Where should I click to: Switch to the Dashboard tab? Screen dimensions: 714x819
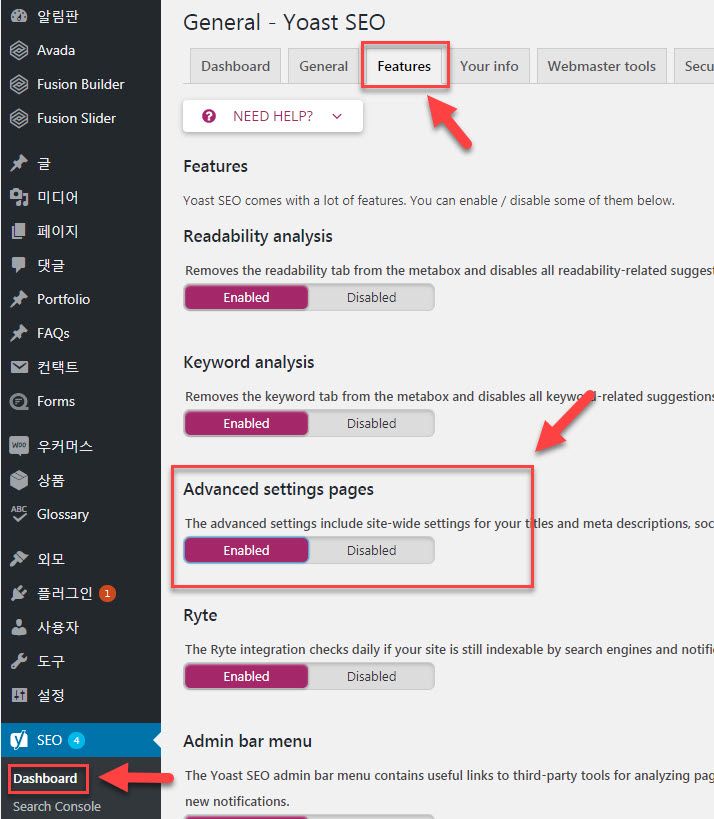(236, 66)
